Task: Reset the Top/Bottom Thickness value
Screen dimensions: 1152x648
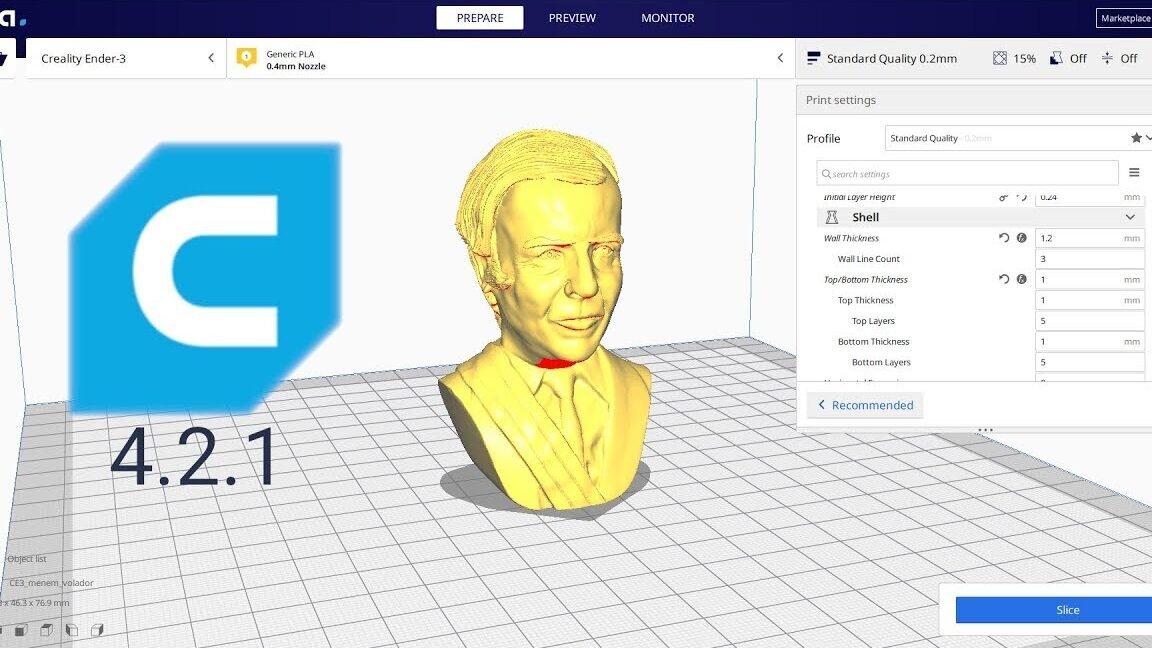Action: 1004,279
